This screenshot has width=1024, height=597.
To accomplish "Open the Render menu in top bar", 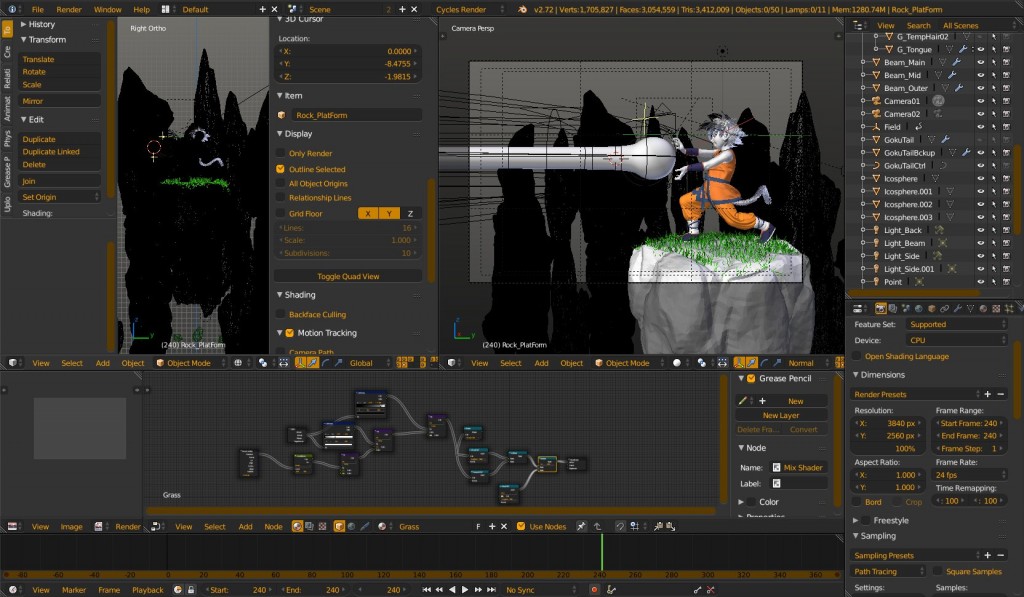I will click(69, 9).
